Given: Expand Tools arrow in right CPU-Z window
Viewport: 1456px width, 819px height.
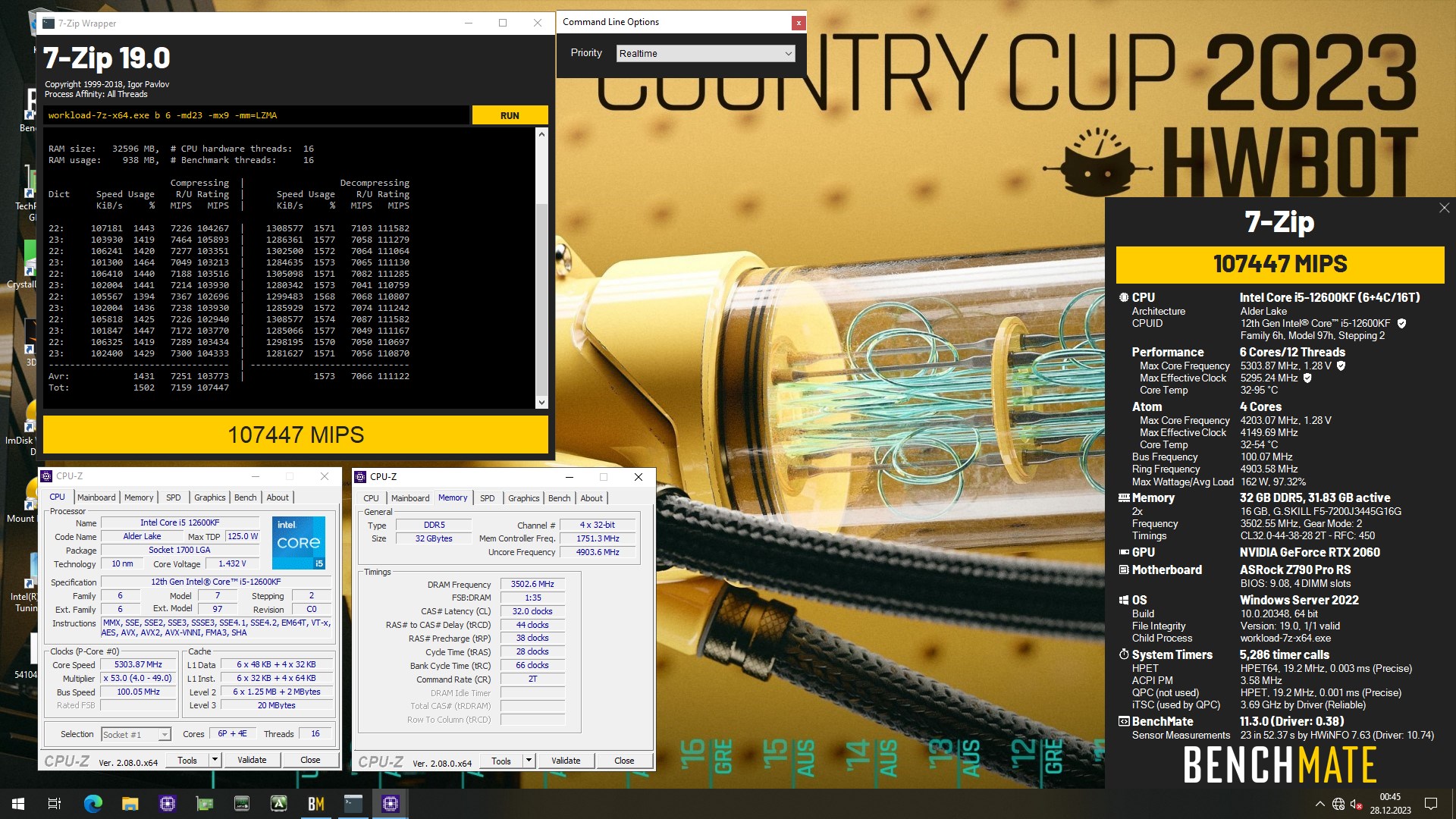Looking at the screenshot, I should pos(529,761).
